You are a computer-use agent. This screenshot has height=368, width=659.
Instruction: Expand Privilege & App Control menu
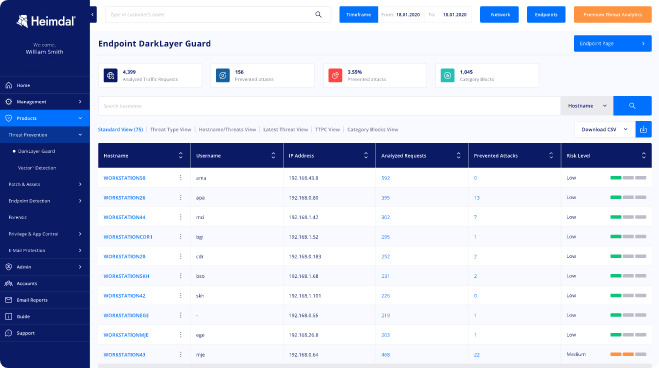(x=45, y=234)
